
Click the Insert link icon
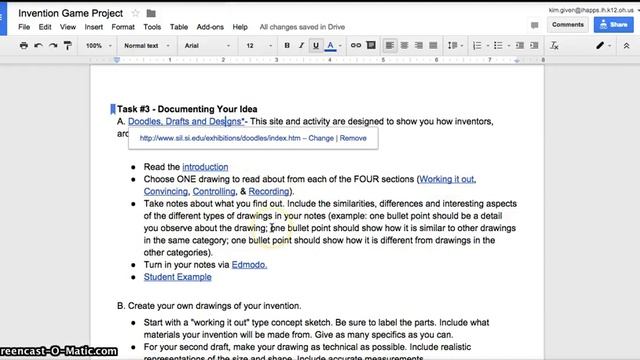[356, 45]
